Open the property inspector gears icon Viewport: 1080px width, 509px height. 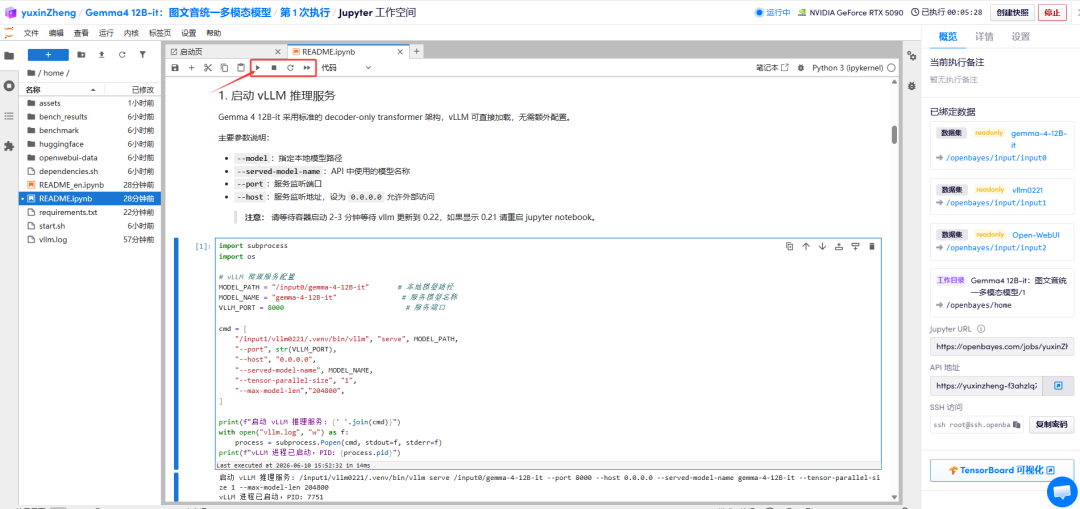pyautogui.click(x=911, y=56)
